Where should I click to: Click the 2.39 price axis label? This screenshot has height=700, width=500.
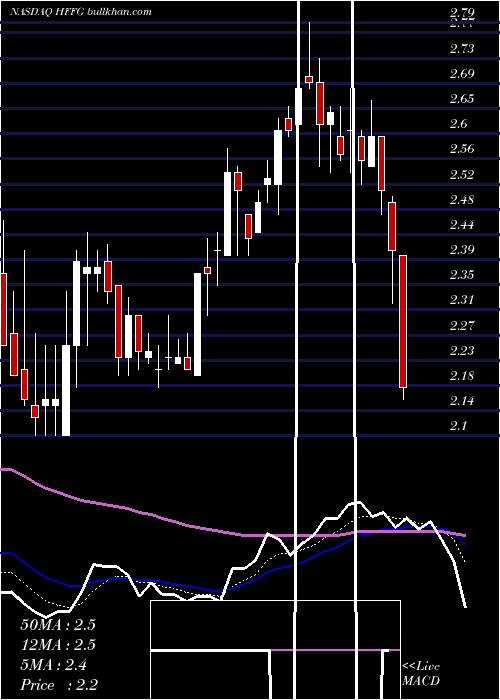462,249
